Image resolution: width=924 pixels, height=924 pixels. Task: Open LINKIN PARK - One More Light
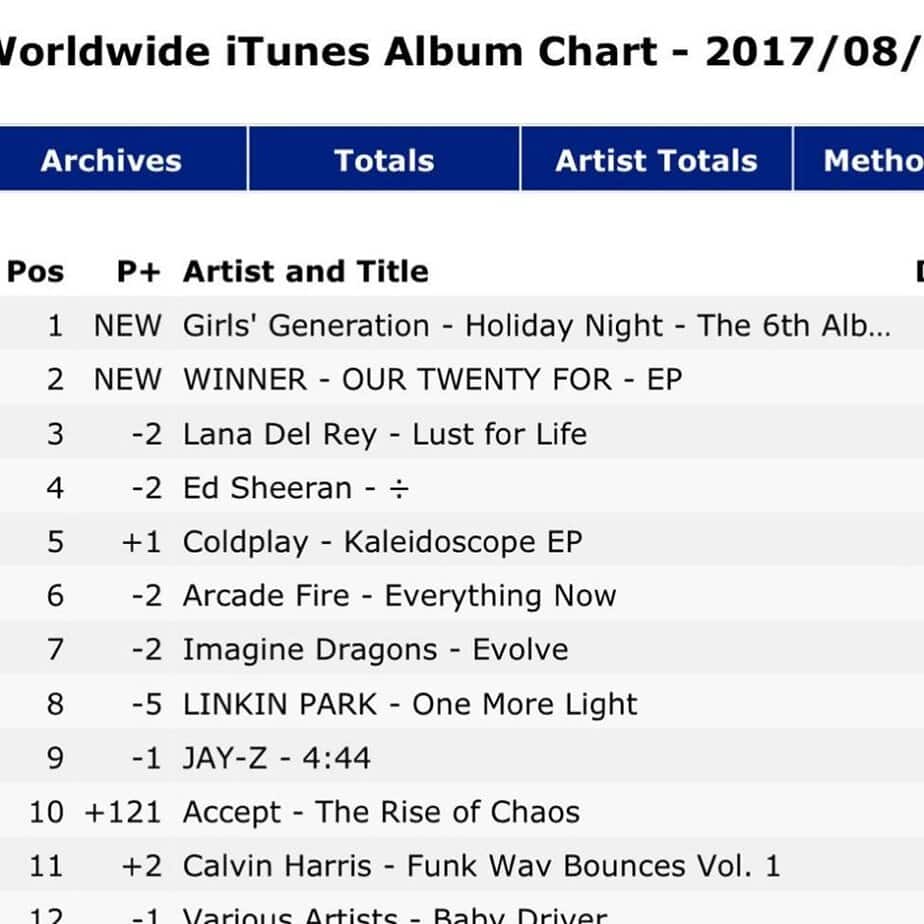click(x=410, y=704)
